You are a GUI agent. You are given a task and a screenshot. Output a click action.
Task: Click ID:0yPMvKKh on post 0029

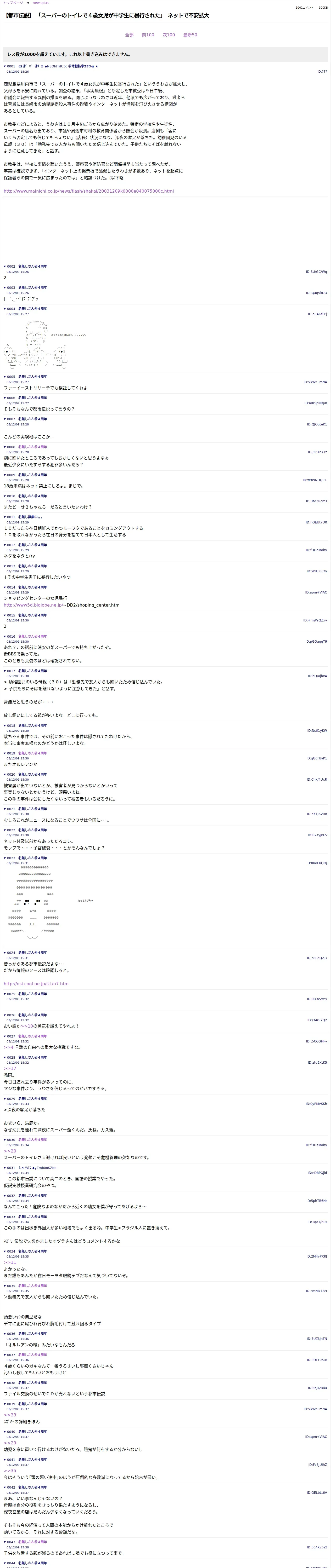[x=316, y=1104]
